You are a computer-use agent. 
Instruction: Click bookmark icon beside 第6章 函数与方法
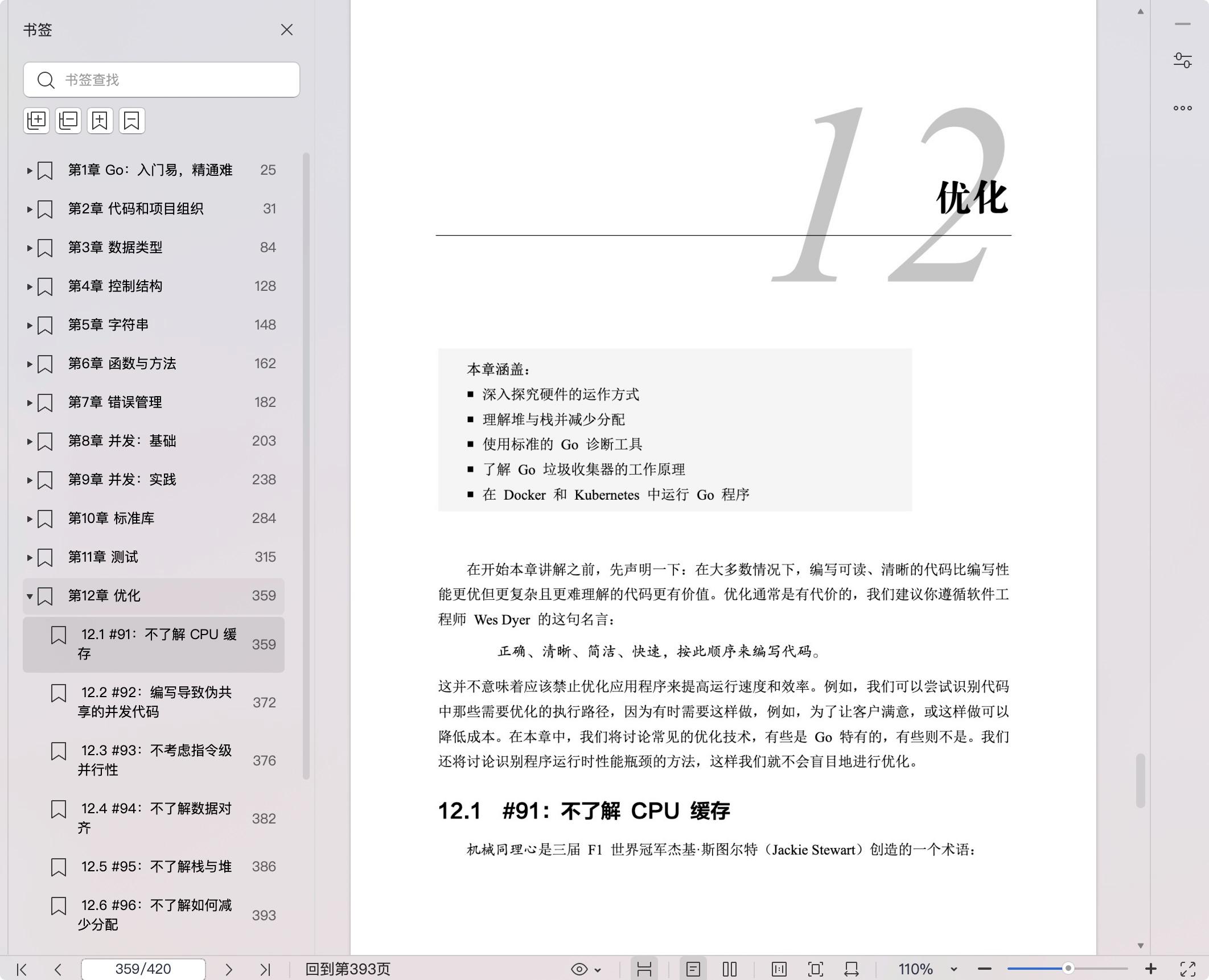45,364
